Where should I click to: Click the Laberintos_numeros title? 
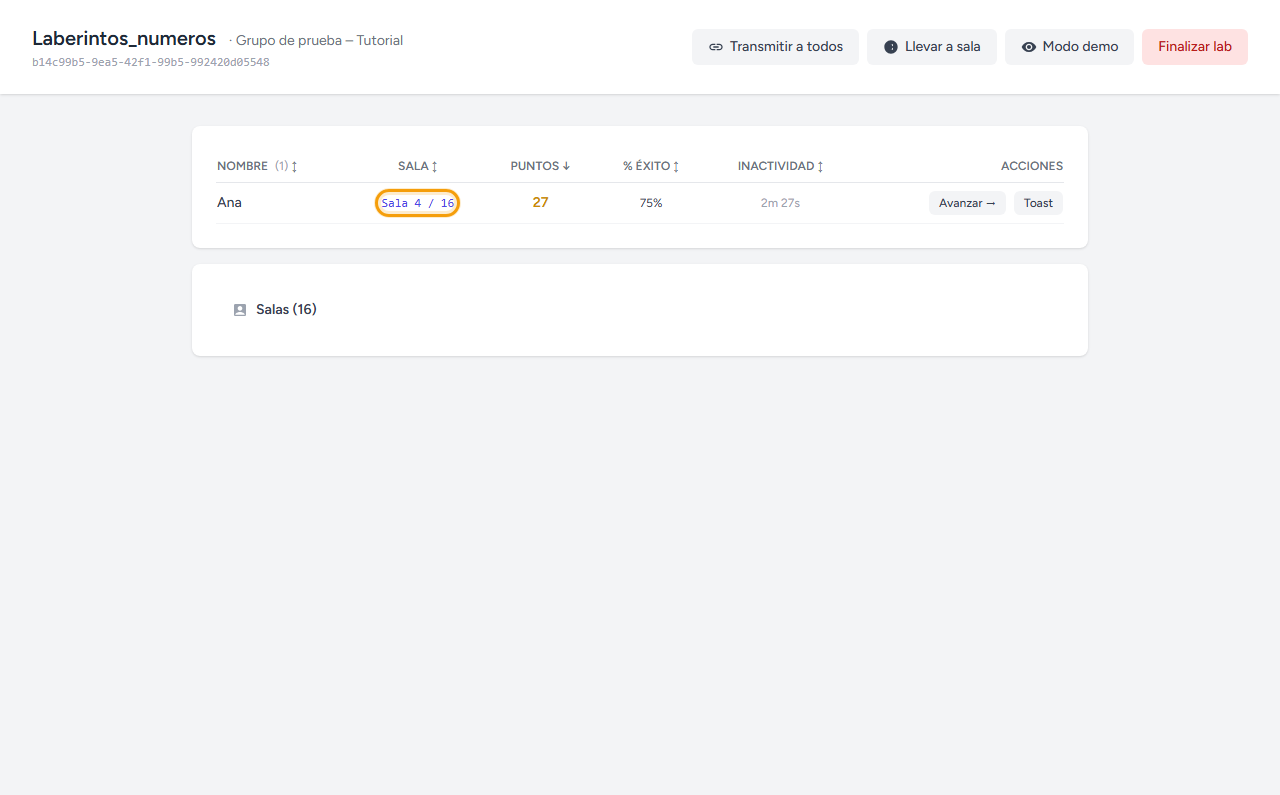click(124, 39)
